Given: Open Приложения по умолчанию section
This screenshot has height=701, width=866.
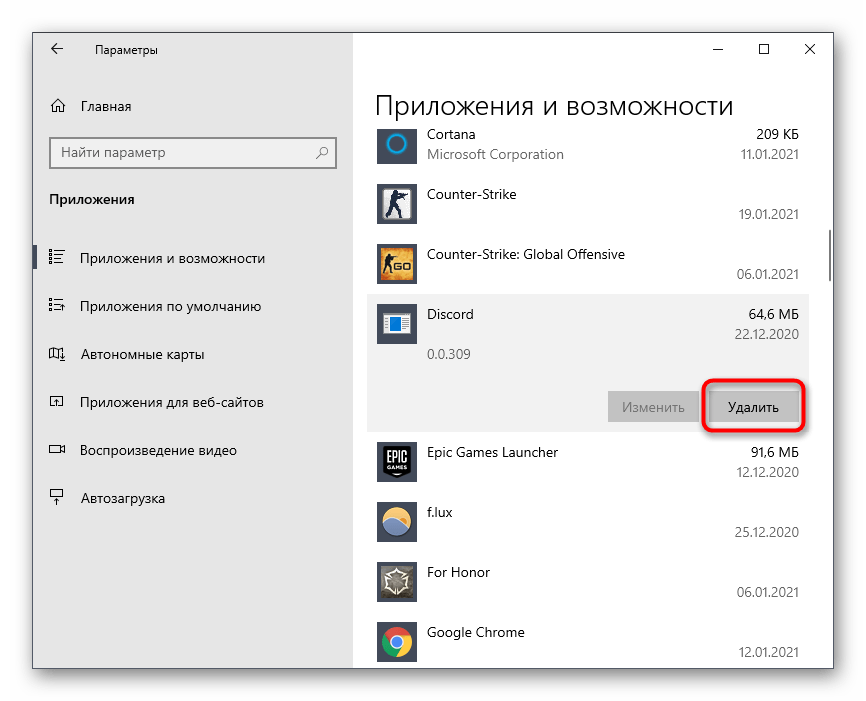Looking at the screenshot, I should point(170,307).
